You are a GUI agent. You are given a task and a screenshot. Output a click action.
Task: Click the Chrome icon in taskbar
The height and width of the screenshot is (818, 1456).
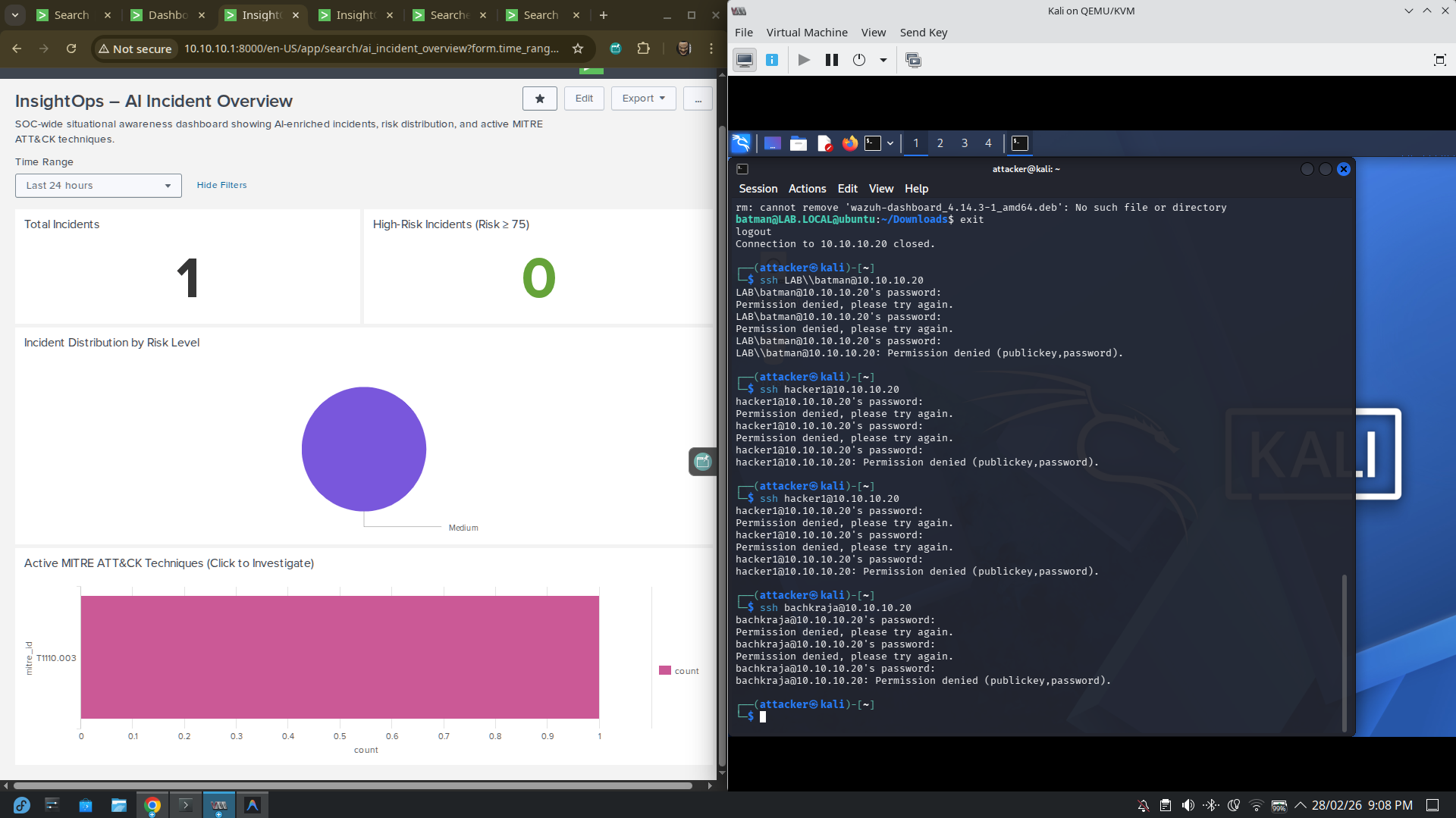tap(152, 805)
